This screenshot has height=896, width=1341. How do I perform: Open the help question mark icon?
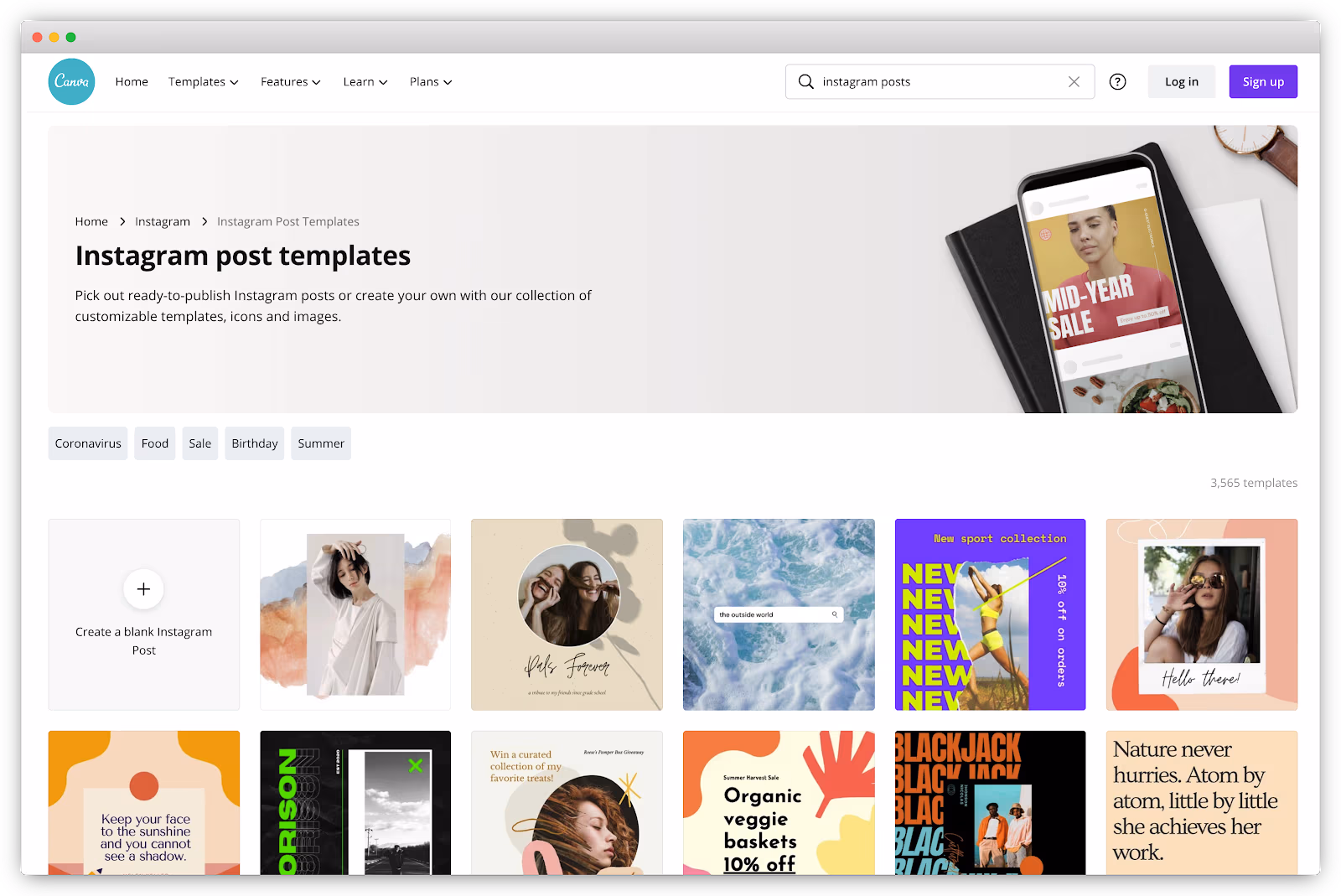point(1117,81)
